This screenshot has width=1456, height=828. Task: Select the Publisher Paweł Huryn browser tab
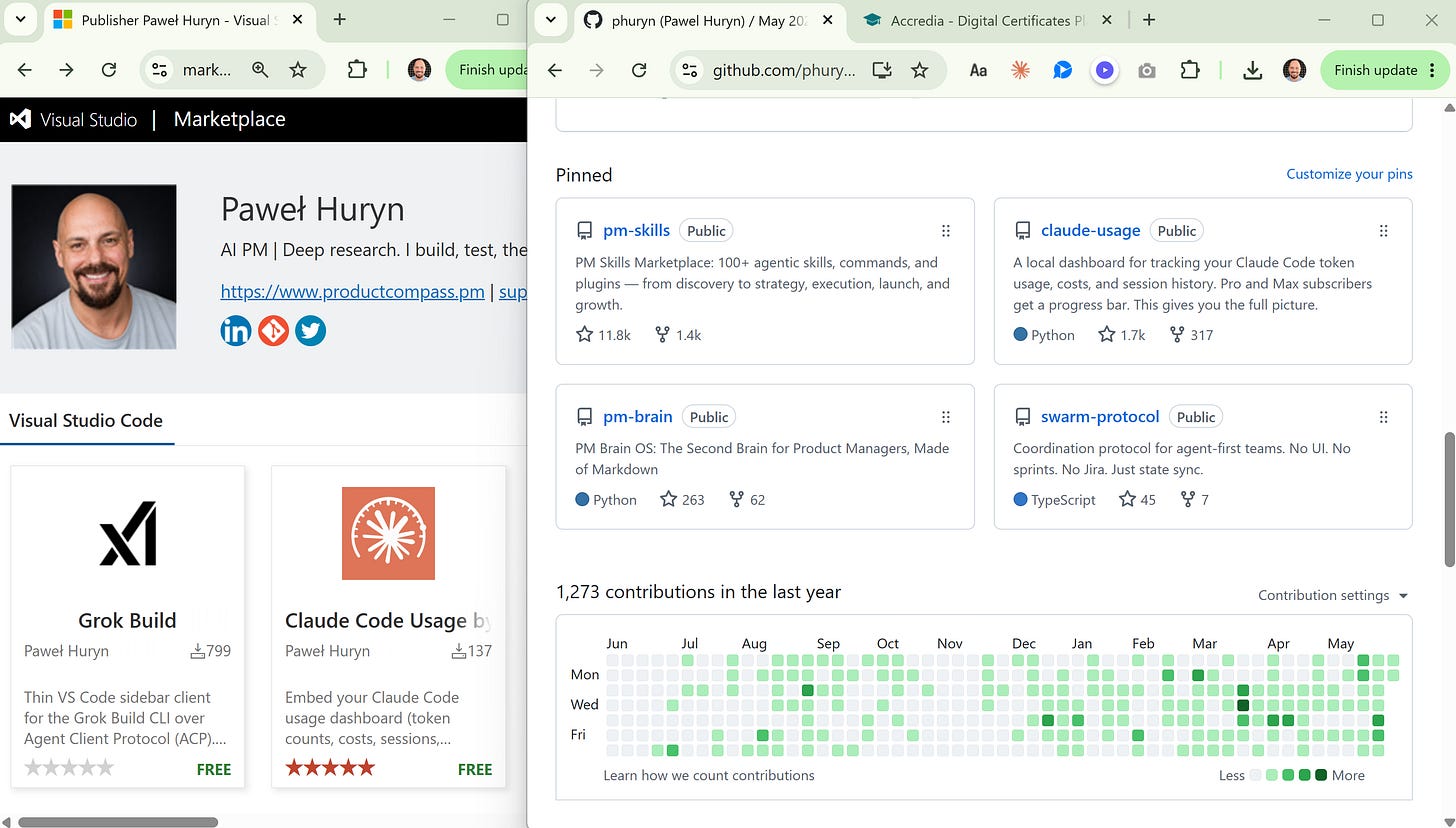pyautogui.click(x=178, y=20)
